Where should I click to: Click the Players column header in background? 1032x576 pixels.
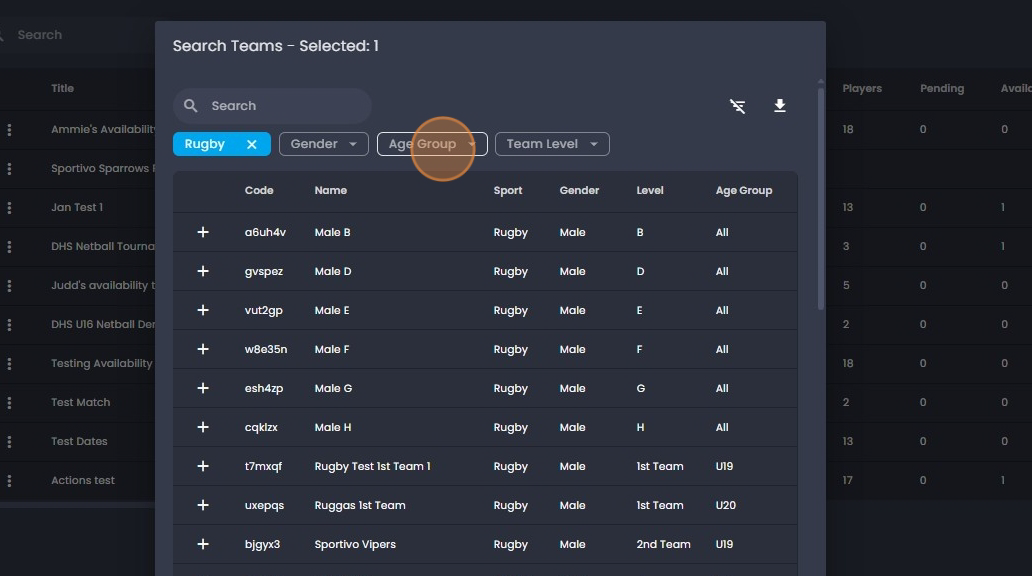tap(862, 88)
